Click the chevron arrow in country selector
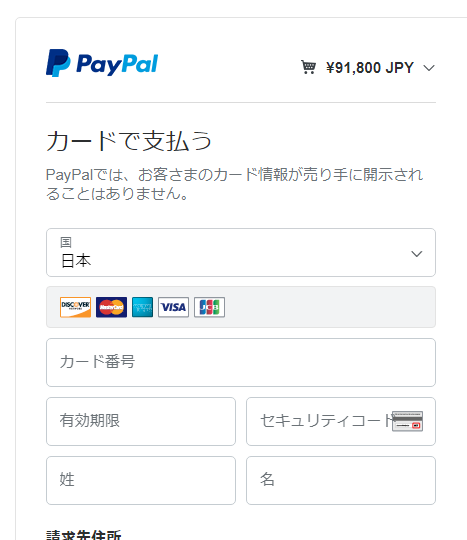This screenshot has height=540, width=467. (417, 254)
